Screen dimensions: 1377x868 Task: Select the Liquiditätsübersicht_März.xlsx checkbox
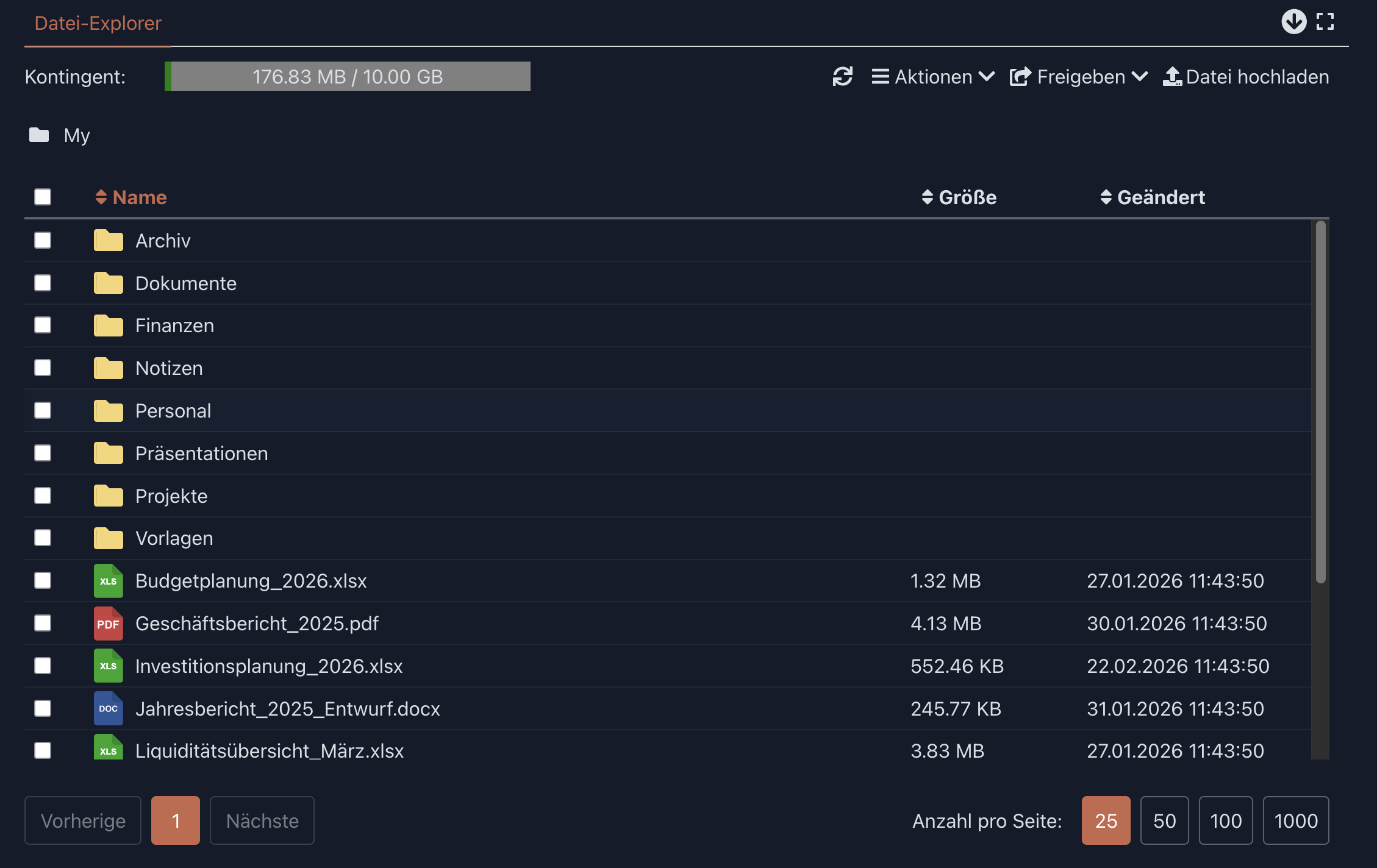[43, 750]
